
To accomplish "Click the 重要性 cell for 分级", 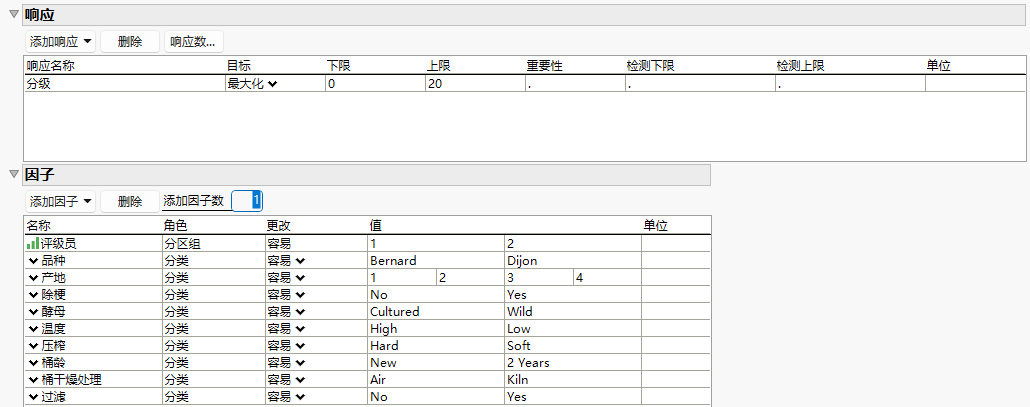I will (x=574, y=83).
